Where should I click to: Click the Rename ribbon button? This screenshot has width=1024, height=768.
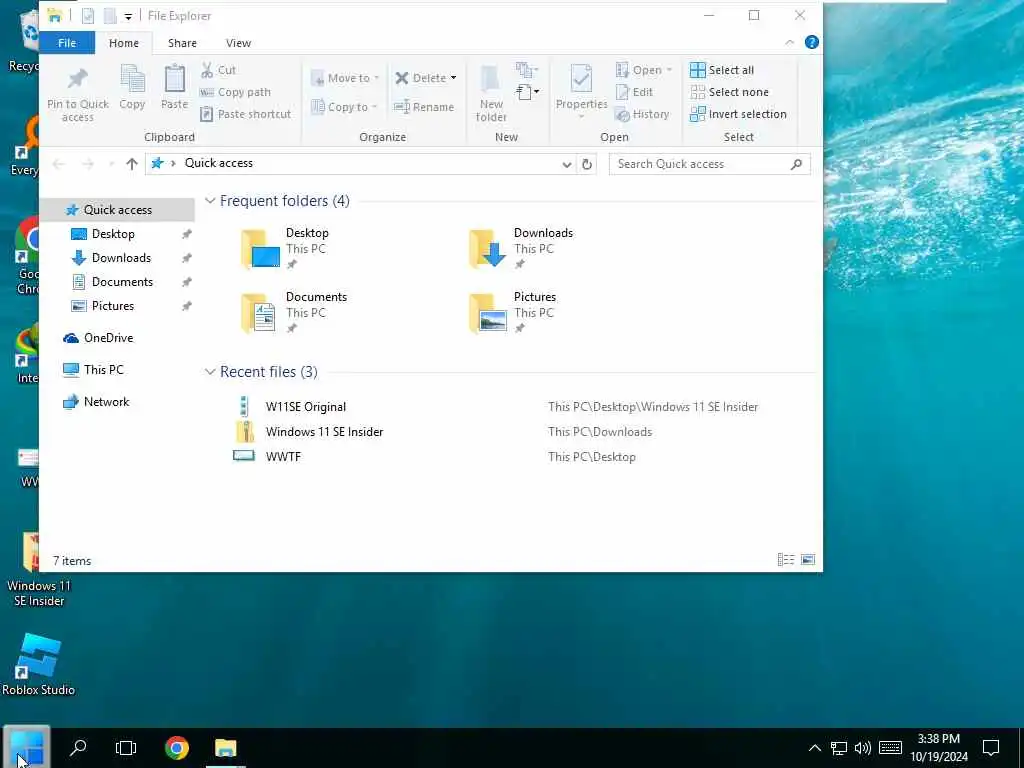point(424,107)
